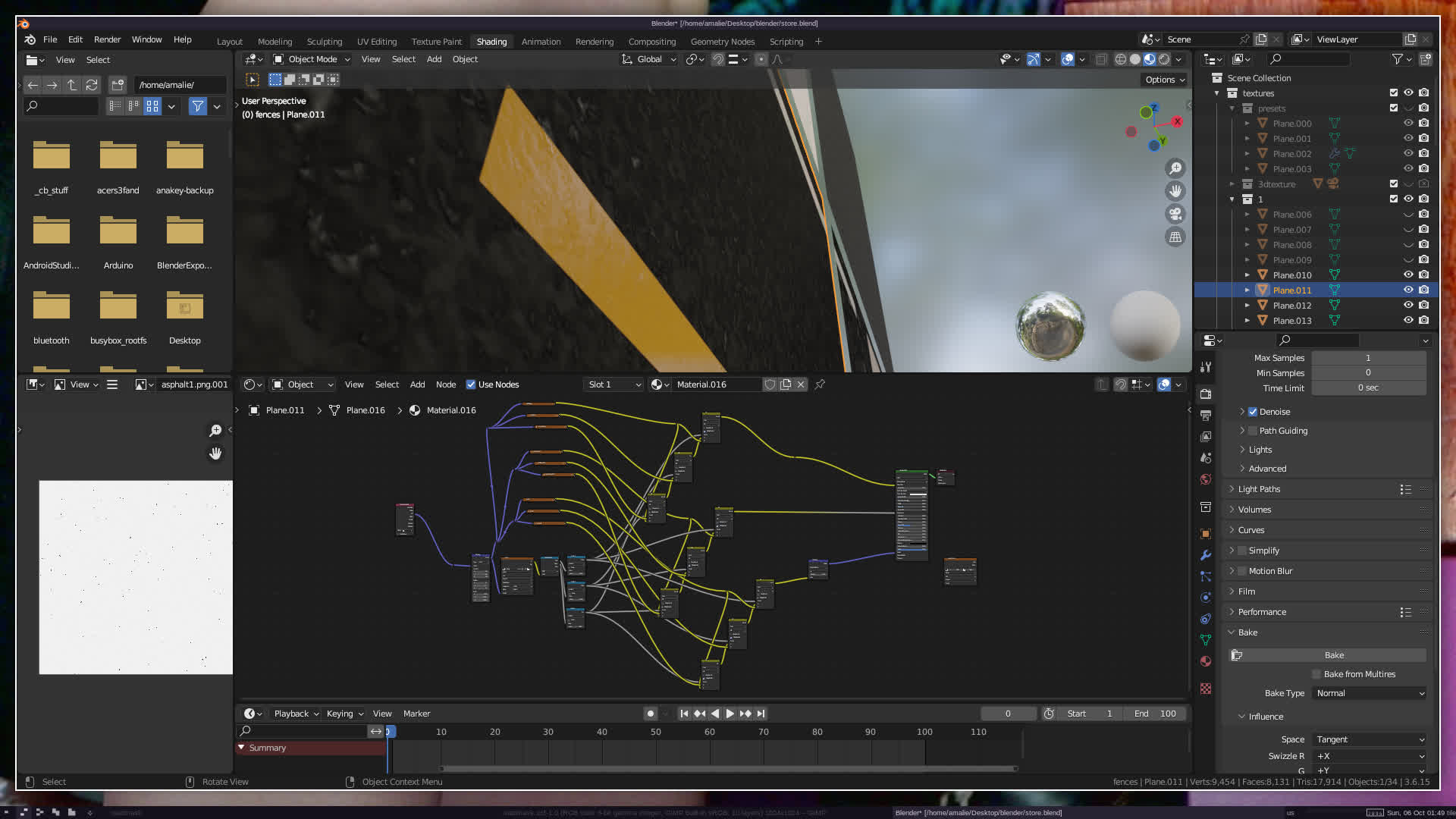1456x819 pixels.
Task: Open the Modifiers wrench properties tab
Action: pos(1206,555)
